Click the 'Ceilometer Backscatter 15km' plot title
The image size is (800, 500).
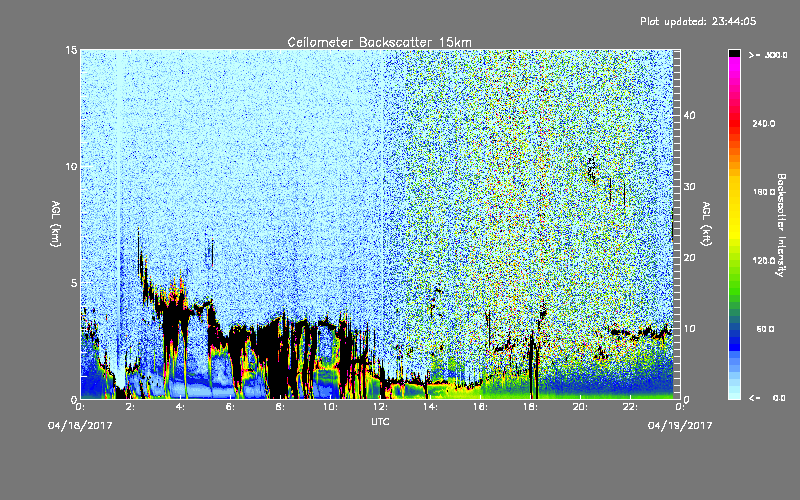379,42
